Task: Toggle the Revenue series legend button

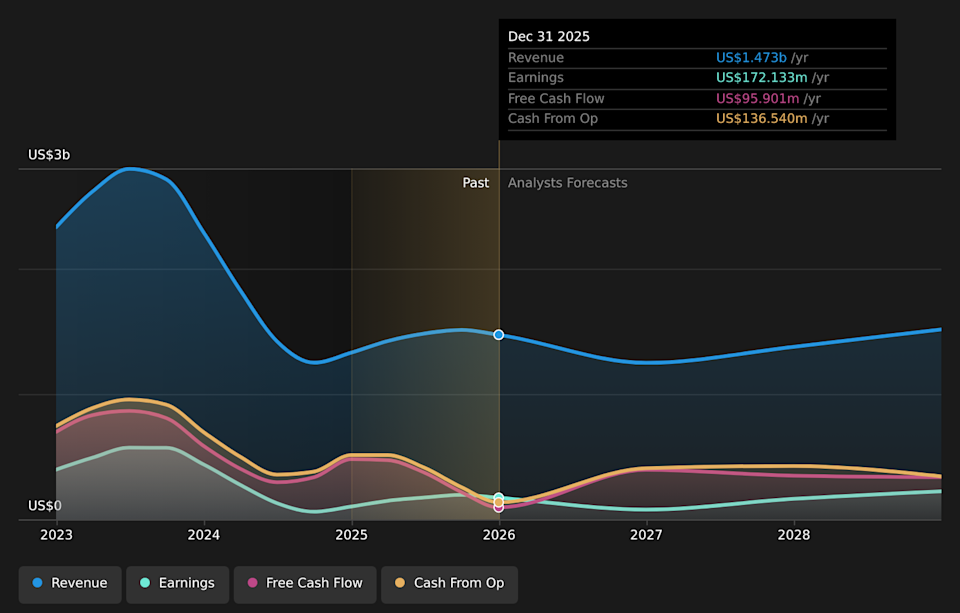Action: (70, 584)
